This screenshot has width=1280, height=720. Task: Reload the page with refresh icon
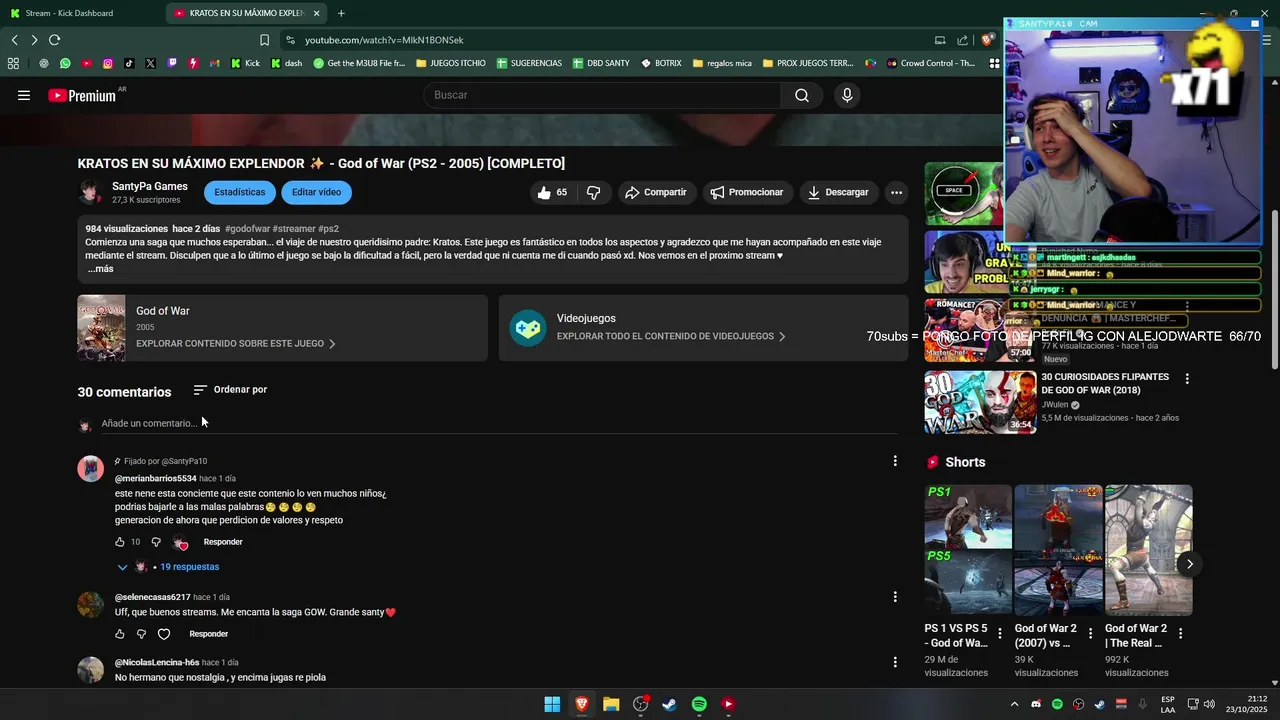point(54,40)
